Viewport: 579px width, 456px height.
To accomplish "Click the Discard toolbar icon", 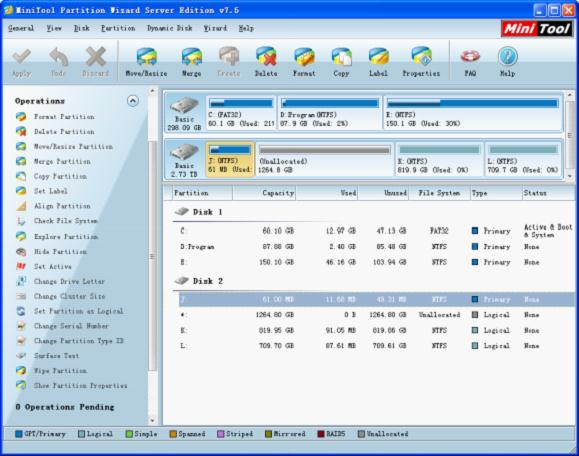I will tap(96, 57).
